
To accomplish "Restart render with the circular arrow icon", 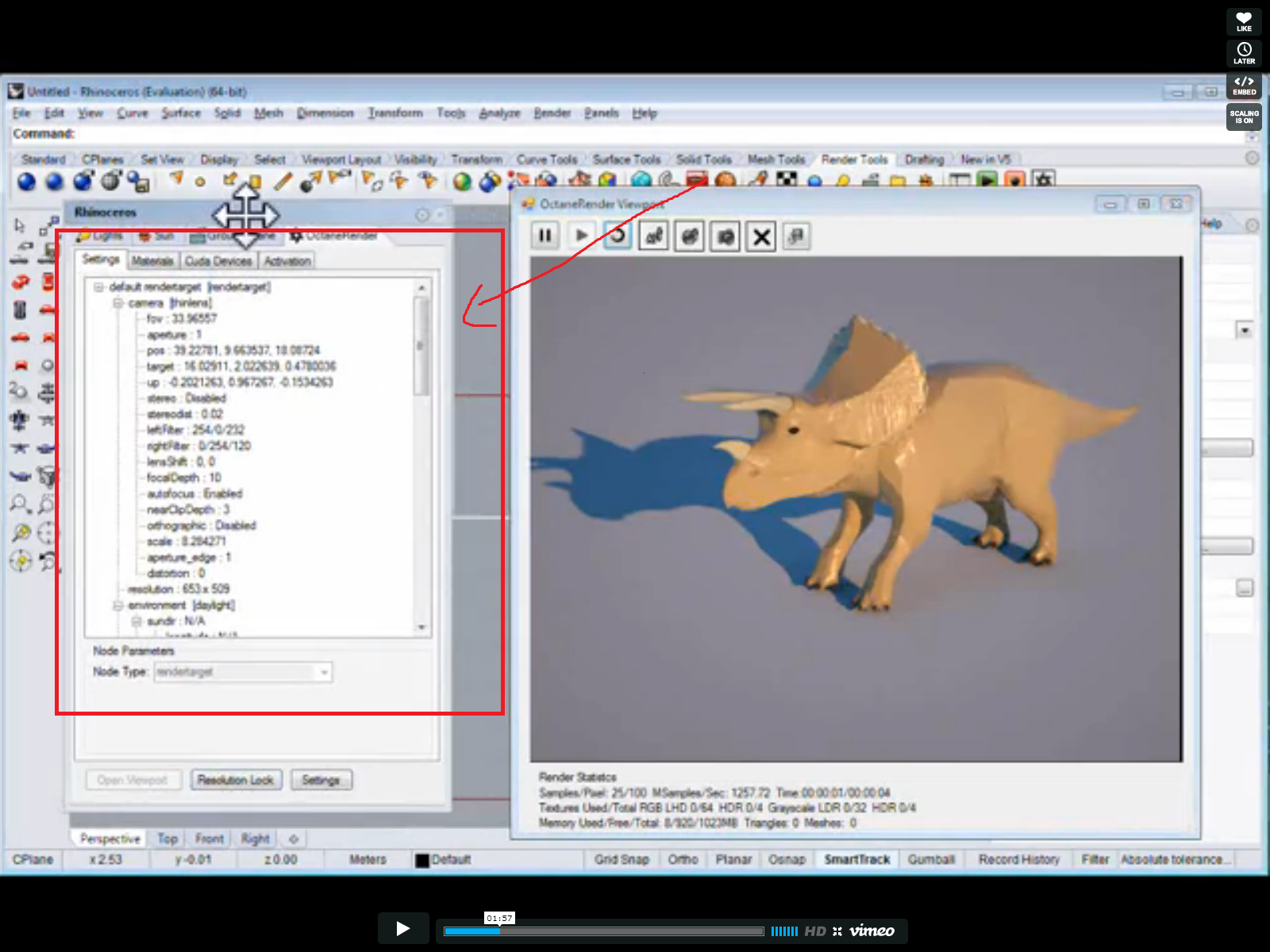I will pyautogui.click(x=618, y=236).
